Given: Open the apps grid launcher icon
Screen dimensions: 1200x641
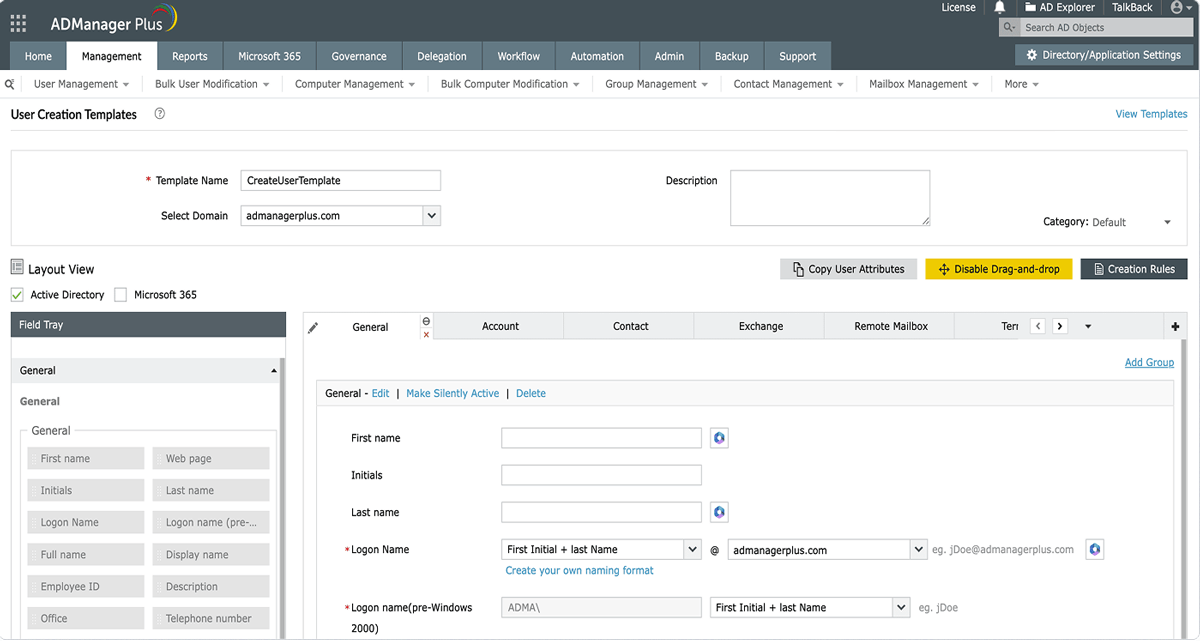Looking at the screenshot, I should point(18,23).
